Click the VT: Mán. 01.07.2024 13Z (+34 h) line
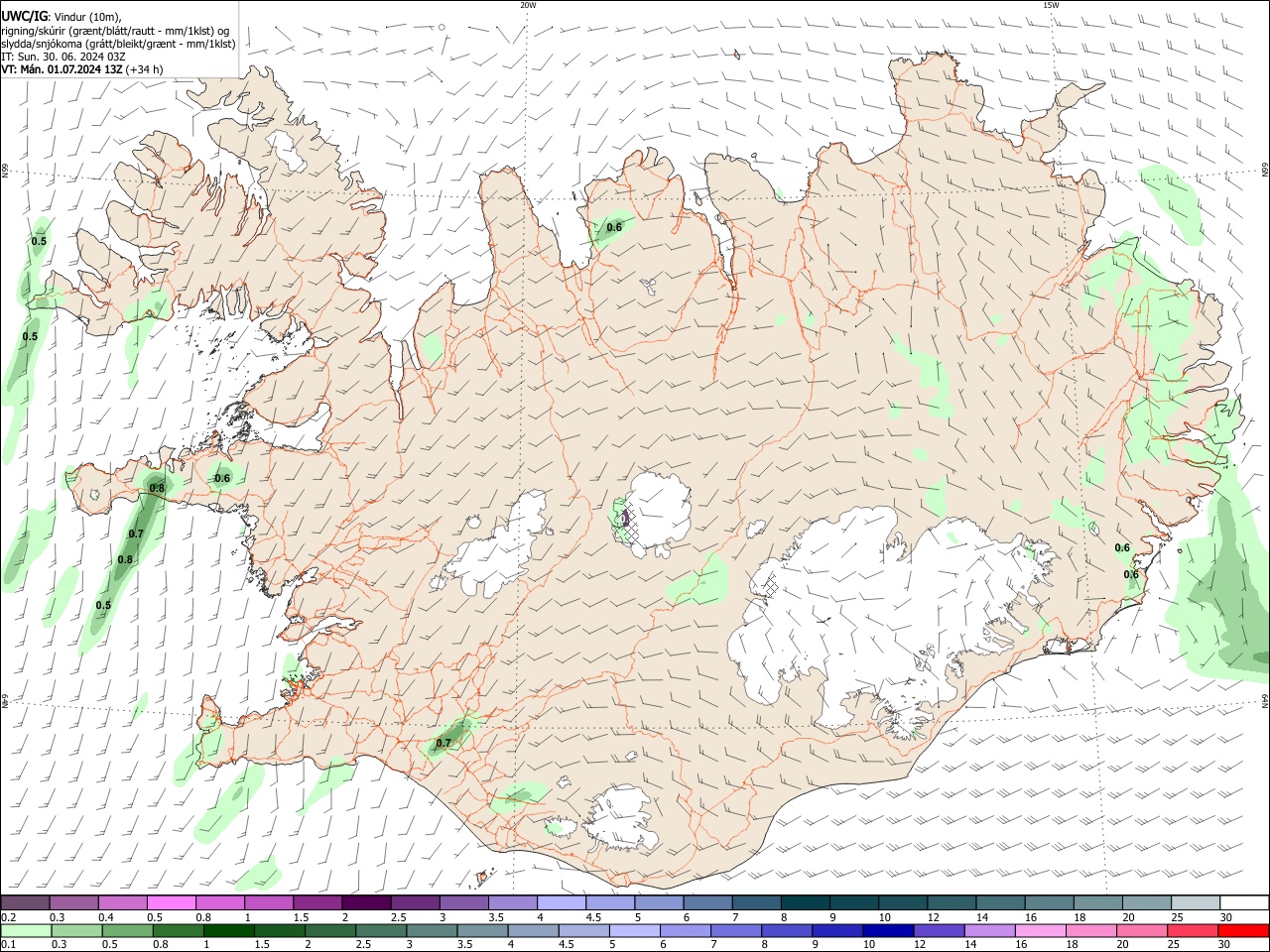 coord(82,69)
